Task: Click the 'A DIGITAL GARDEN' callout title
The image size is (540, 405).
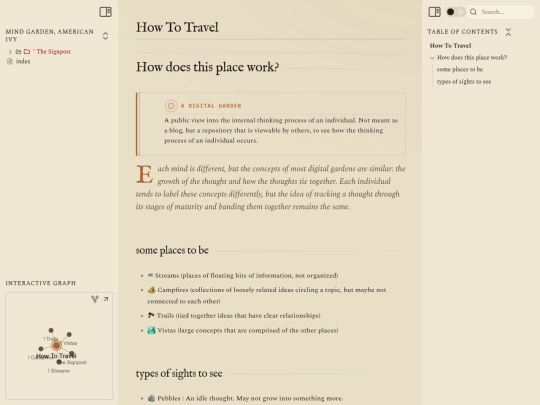Action: (211, 106)
